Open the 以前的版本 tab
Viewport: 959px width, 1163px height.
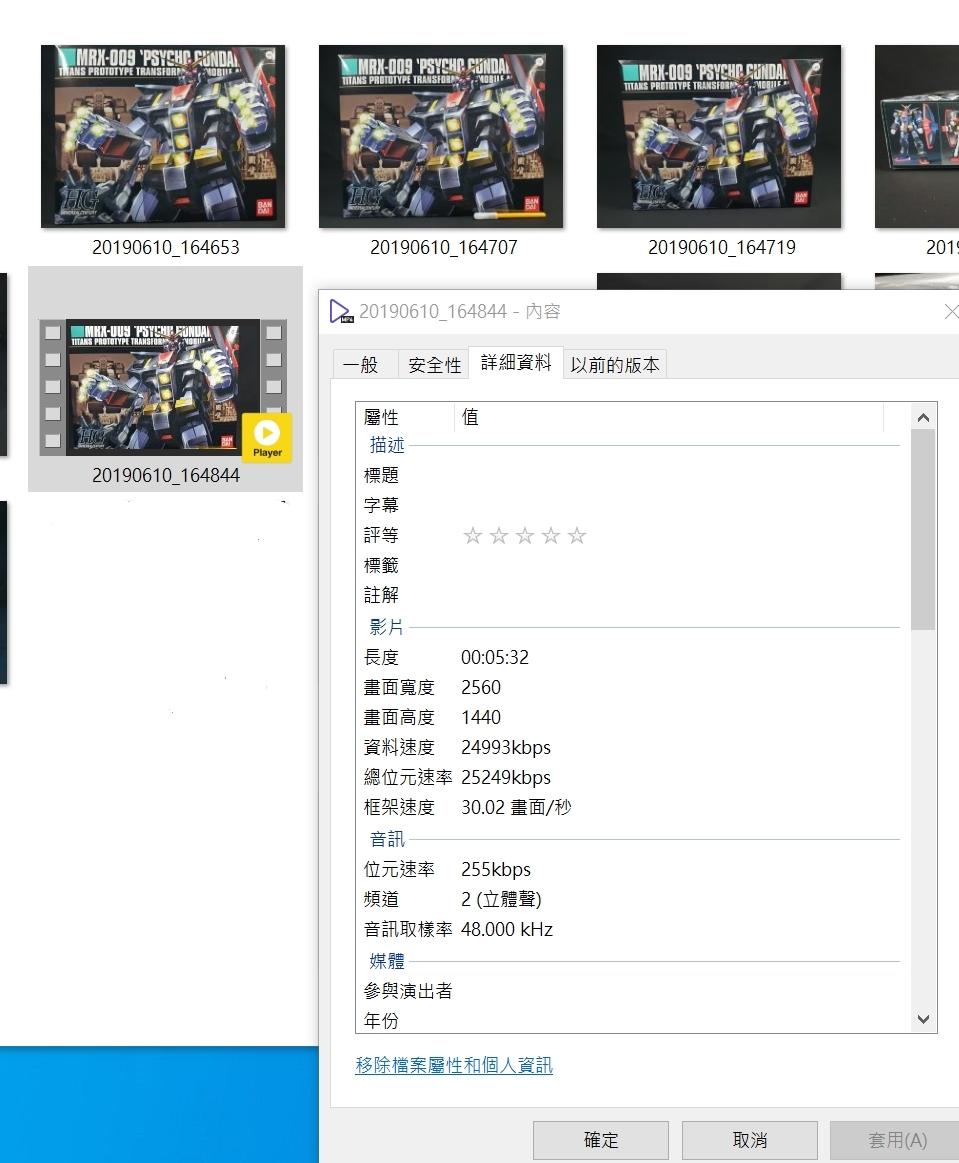[x=615, y=365]
